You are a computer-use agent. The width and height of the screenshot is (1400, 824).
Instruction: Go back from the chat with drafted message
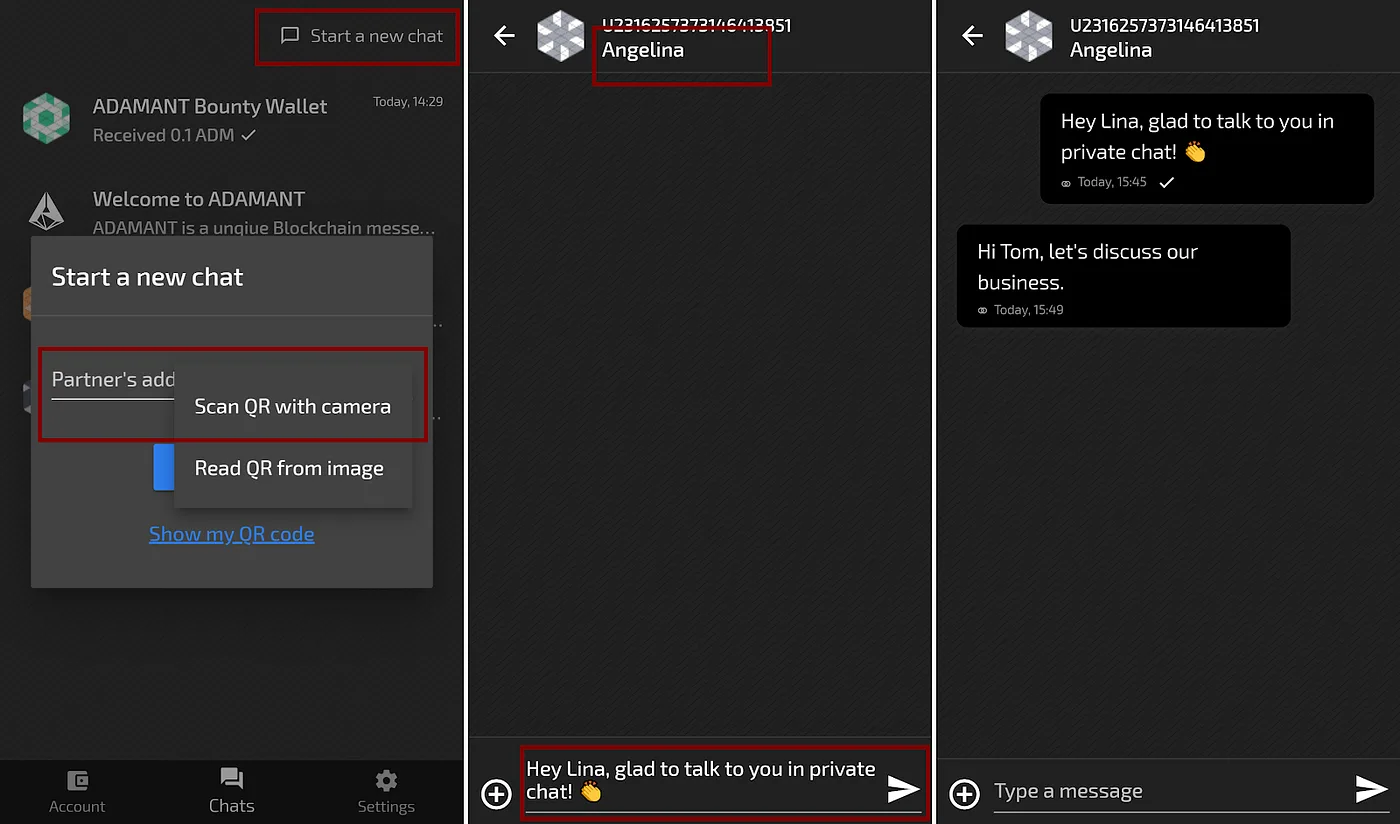pos(504,36)
